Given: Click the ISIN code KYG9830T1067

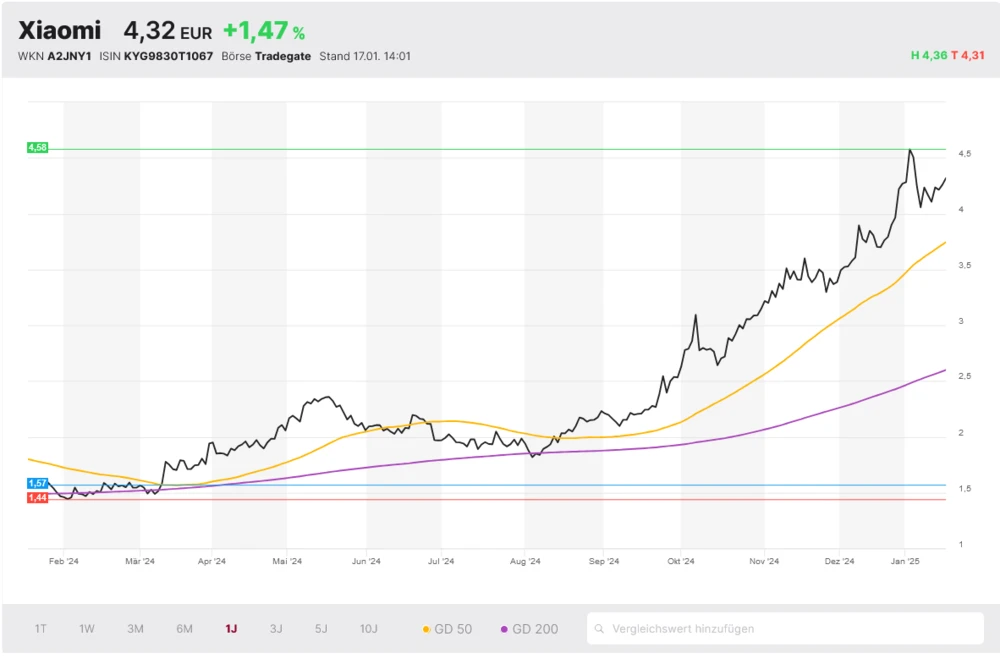Looking at the screenshot, I should click(x=168, y=56).
